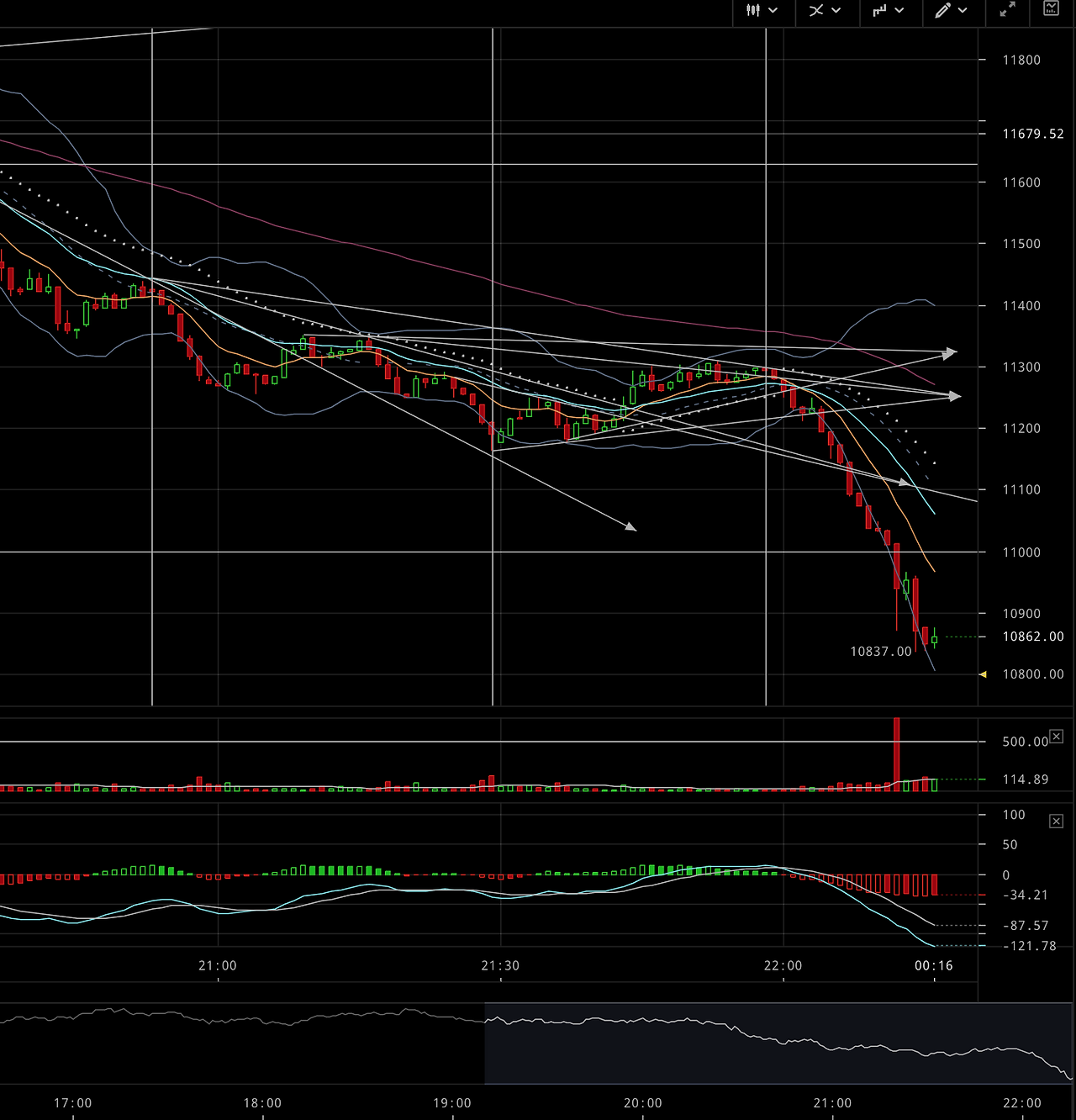Click the yellow price alert marker at 10800.00
The width and height of the screenshot is (1076, 1120).
coord(984,674)
